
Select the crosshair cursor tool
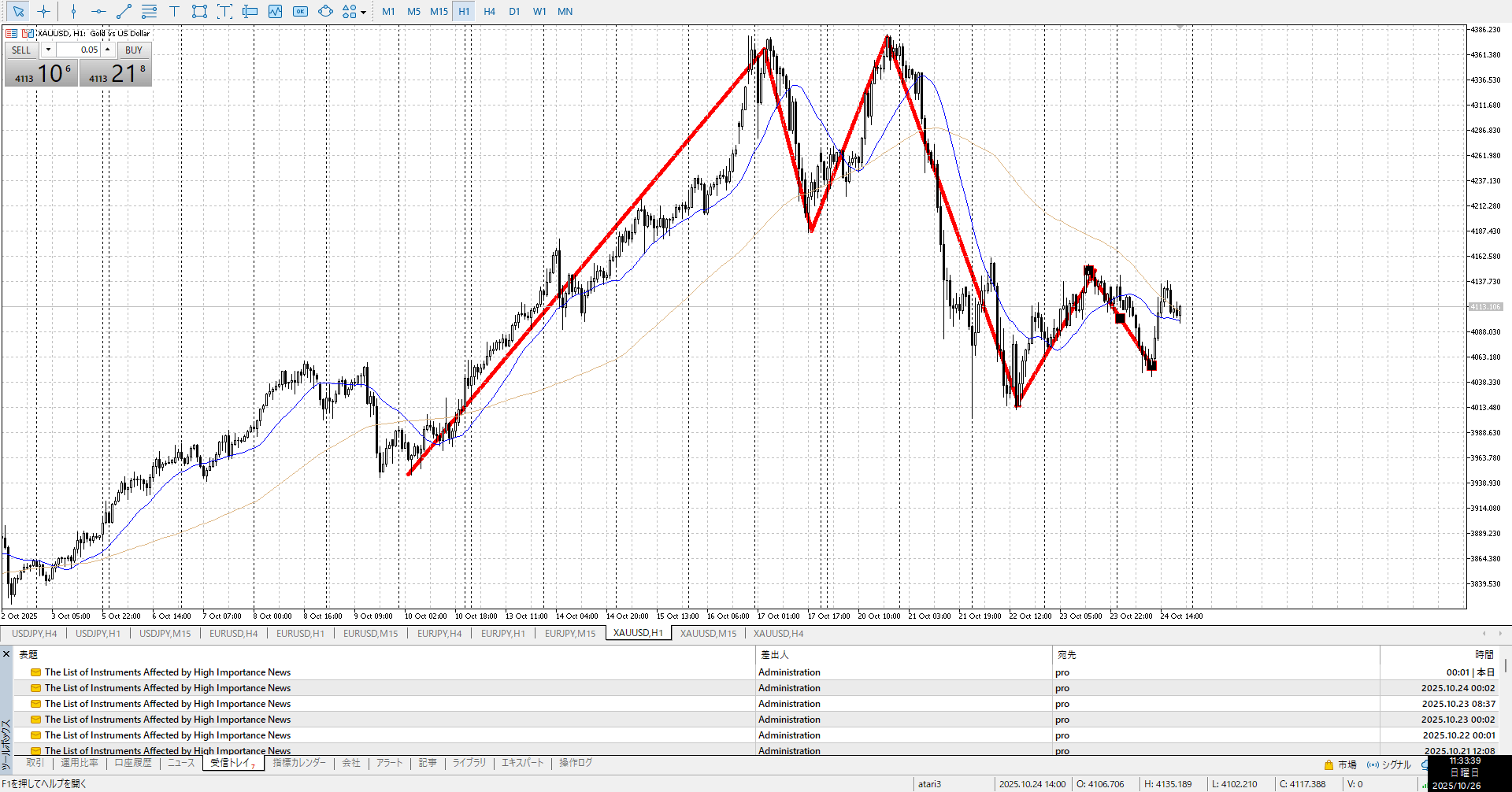[44, 12]
